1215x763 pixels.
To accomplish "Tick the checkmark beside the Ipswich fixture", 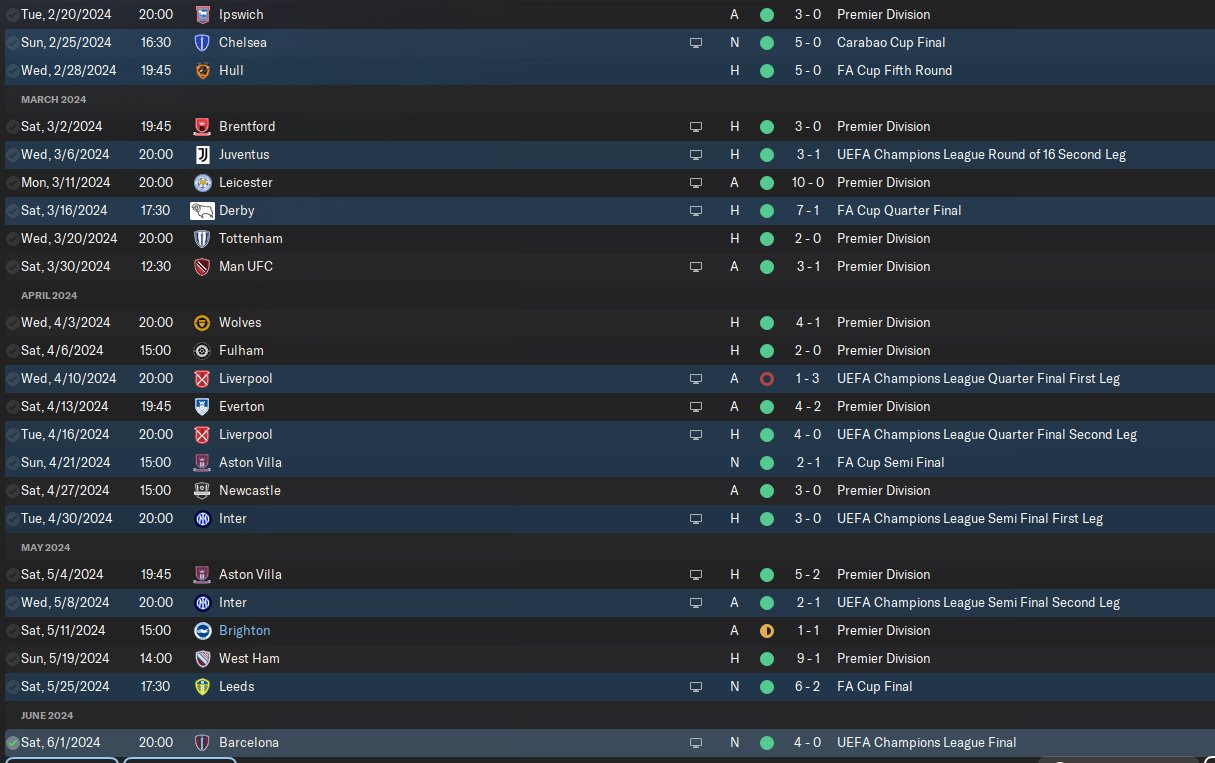I will 12,15.
